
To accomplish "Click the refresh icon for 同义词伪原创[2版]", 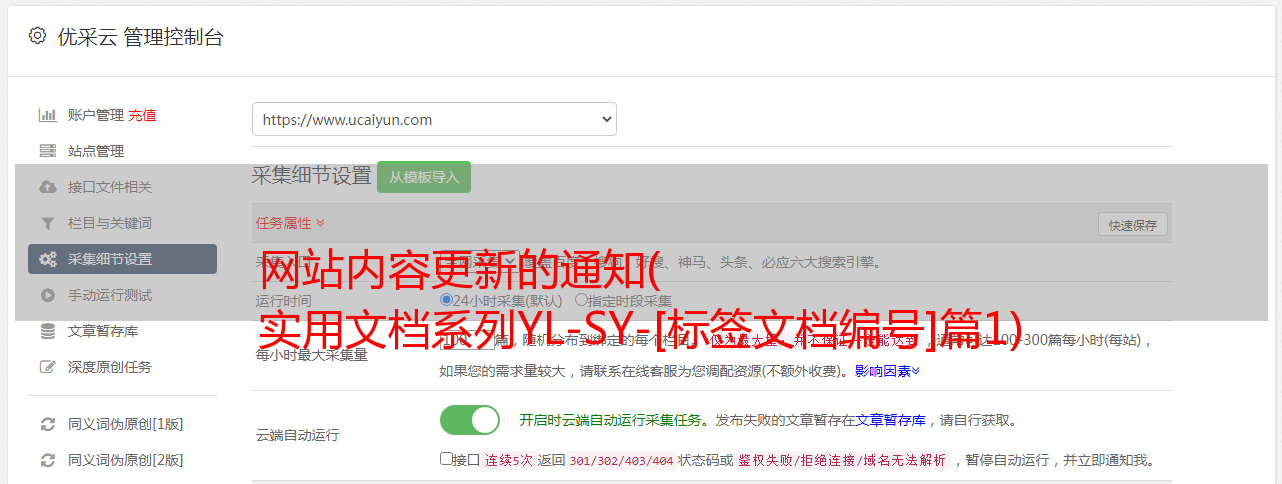I will (x=47, y=460).
